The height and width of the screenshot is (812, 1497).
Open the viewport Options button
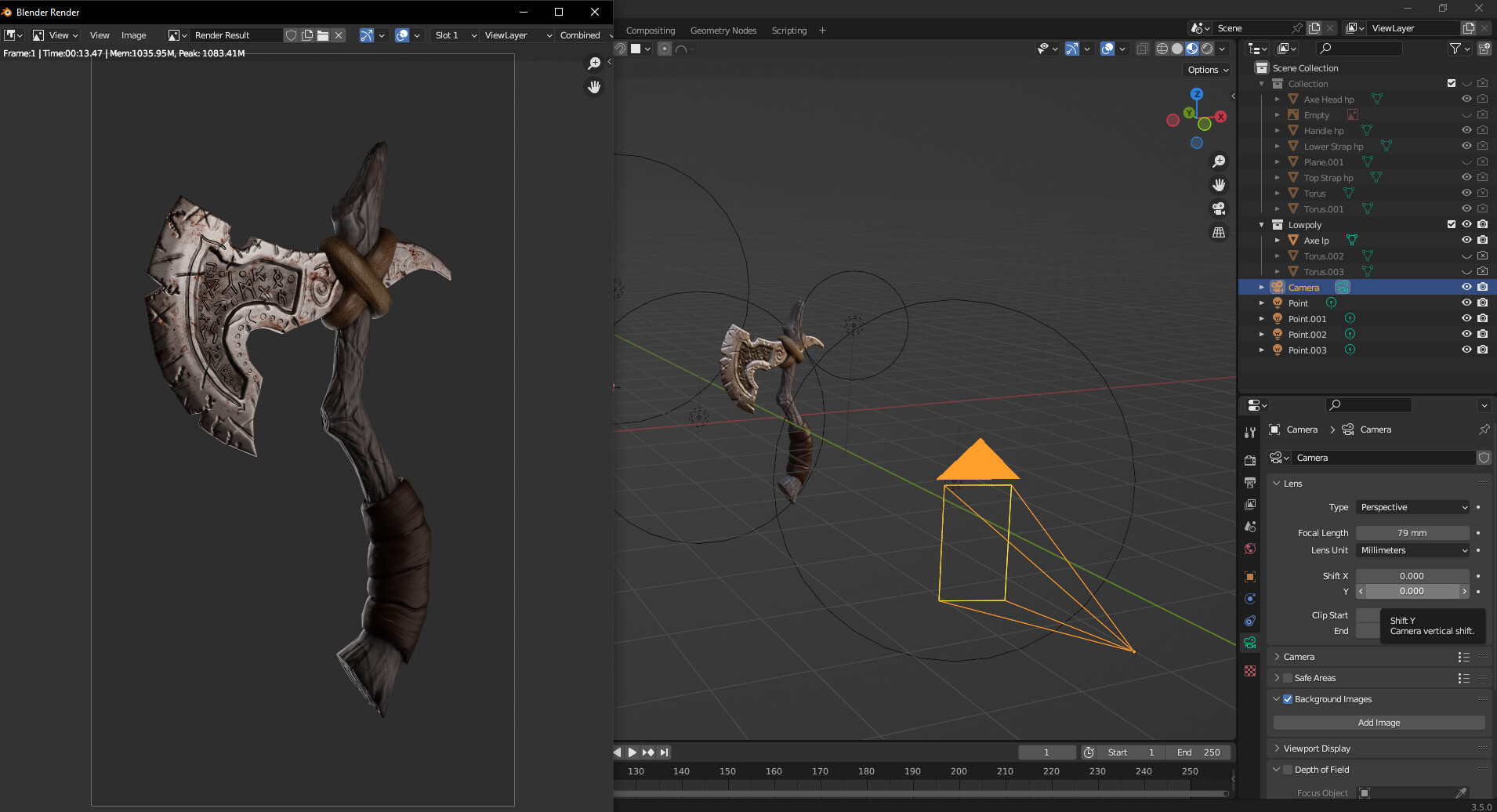[x=1208, y=70]
